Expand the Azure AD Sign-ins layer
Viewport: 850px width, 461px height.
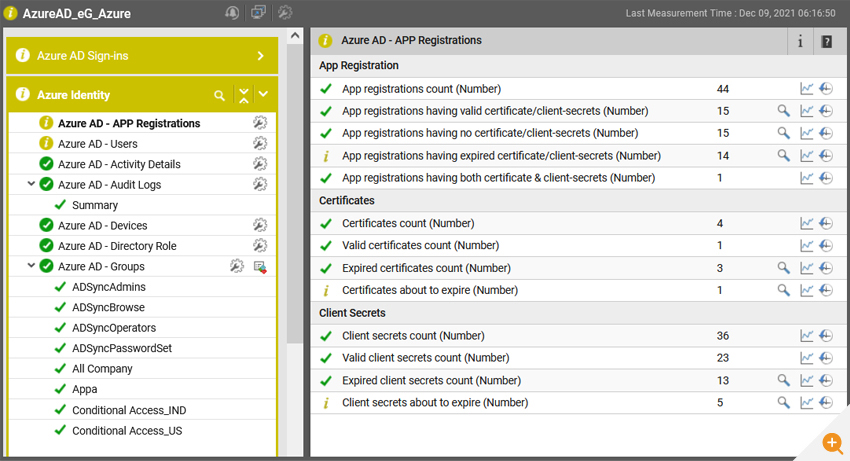[x=261, y=56]
